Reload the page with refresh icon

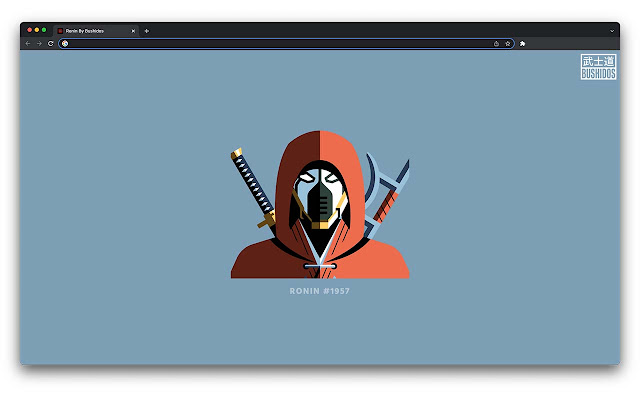(51, 44)
